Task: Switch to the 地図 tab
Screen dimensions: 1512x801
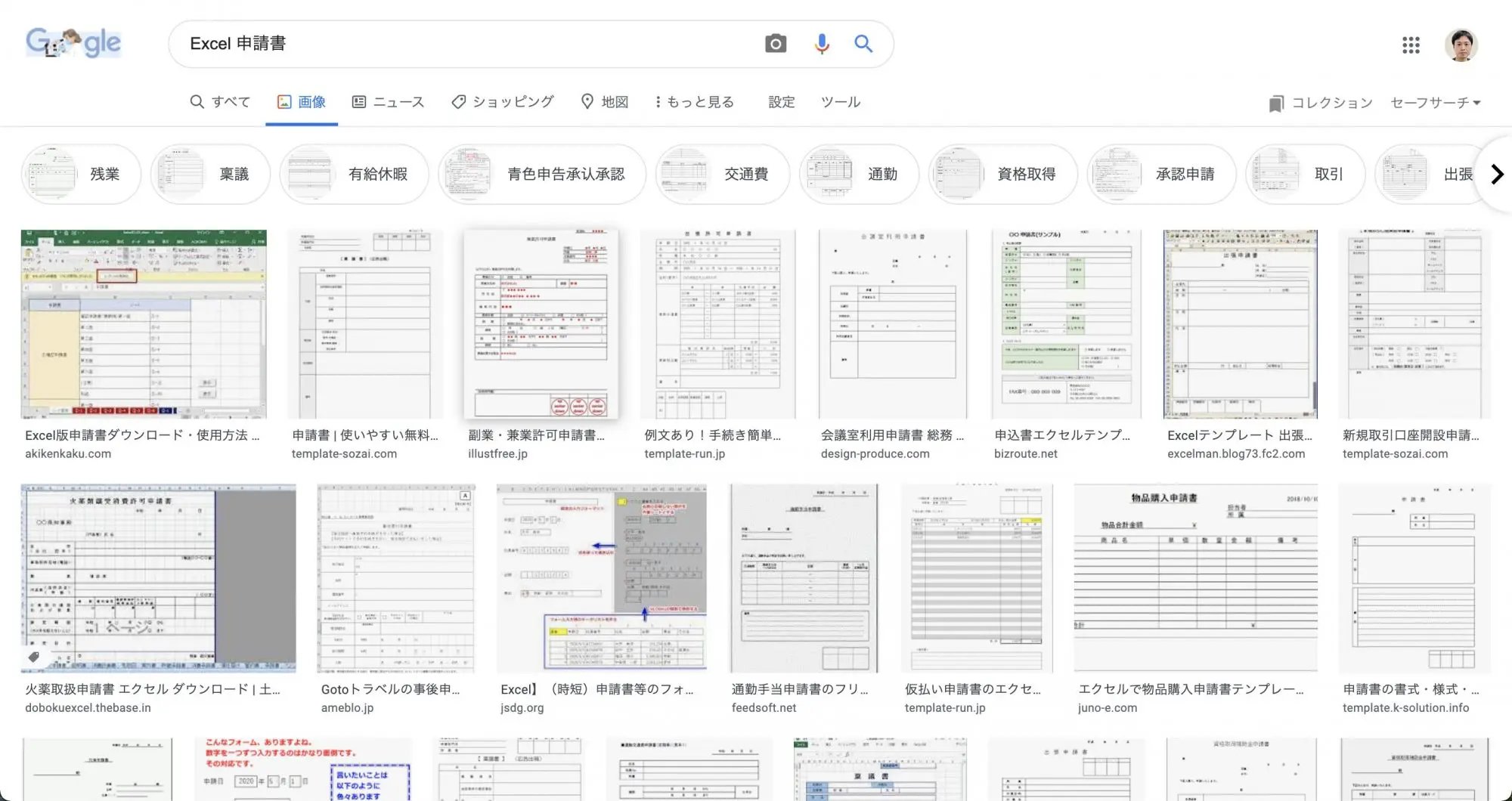Action: coord(605,102)
